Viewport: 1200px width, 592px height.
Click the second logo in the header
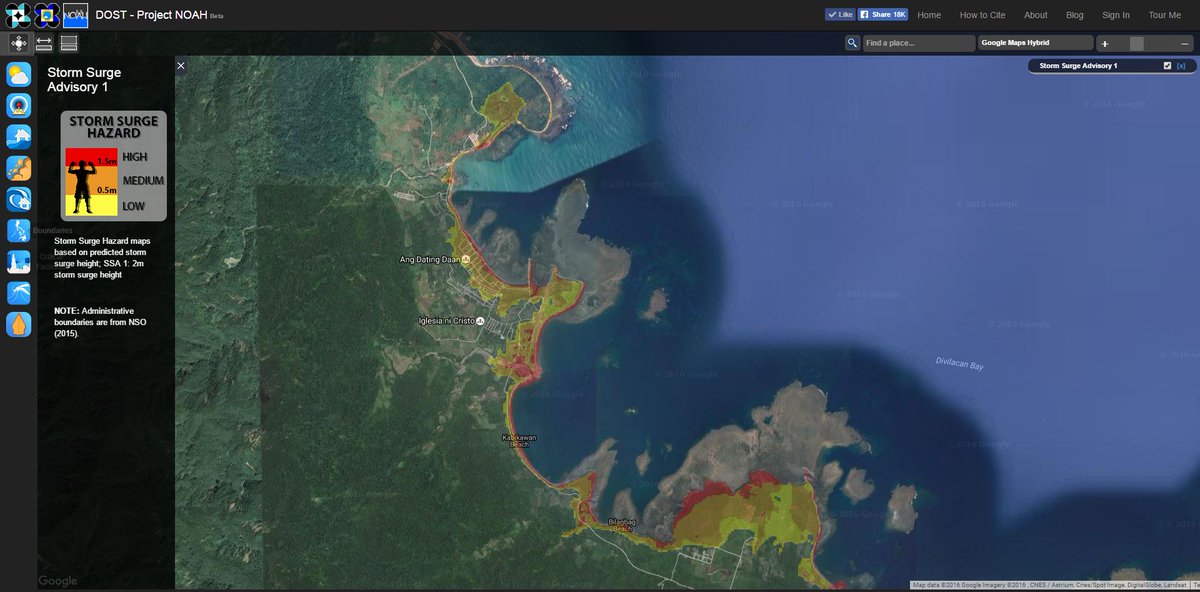pyautogui.click(x=45, y=14)
